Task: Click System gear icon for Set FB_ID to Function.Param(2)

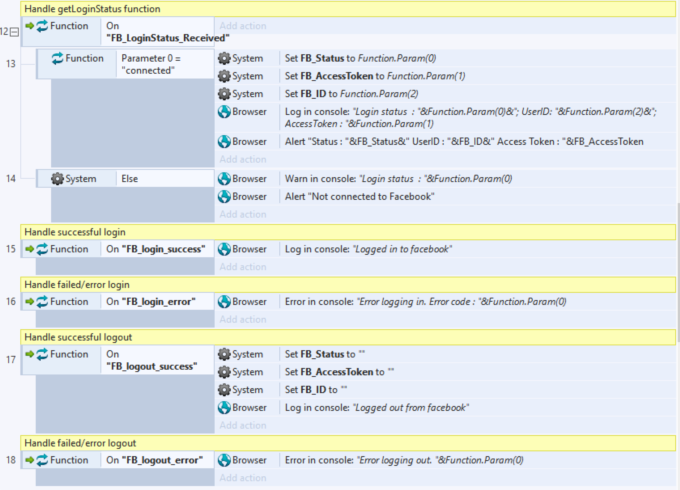Action: (x=224, y=94)
